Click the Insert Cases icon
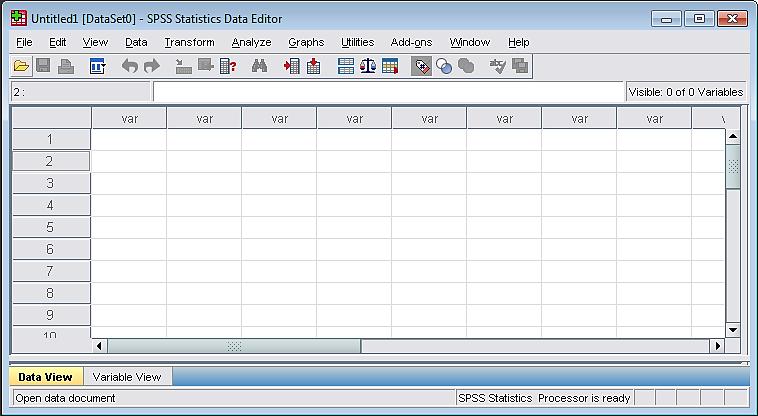The image size is (758, 416). [292, 66]
